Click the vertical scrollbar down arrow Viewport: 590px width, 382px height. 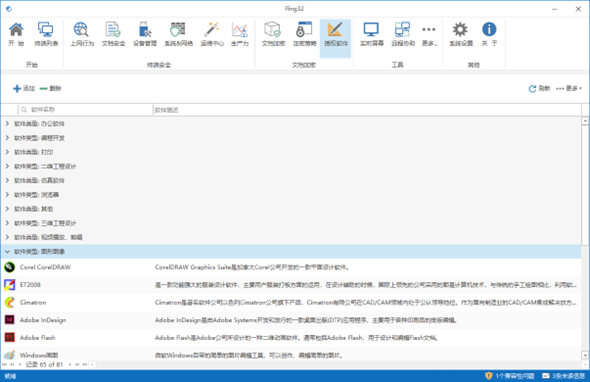585,355
